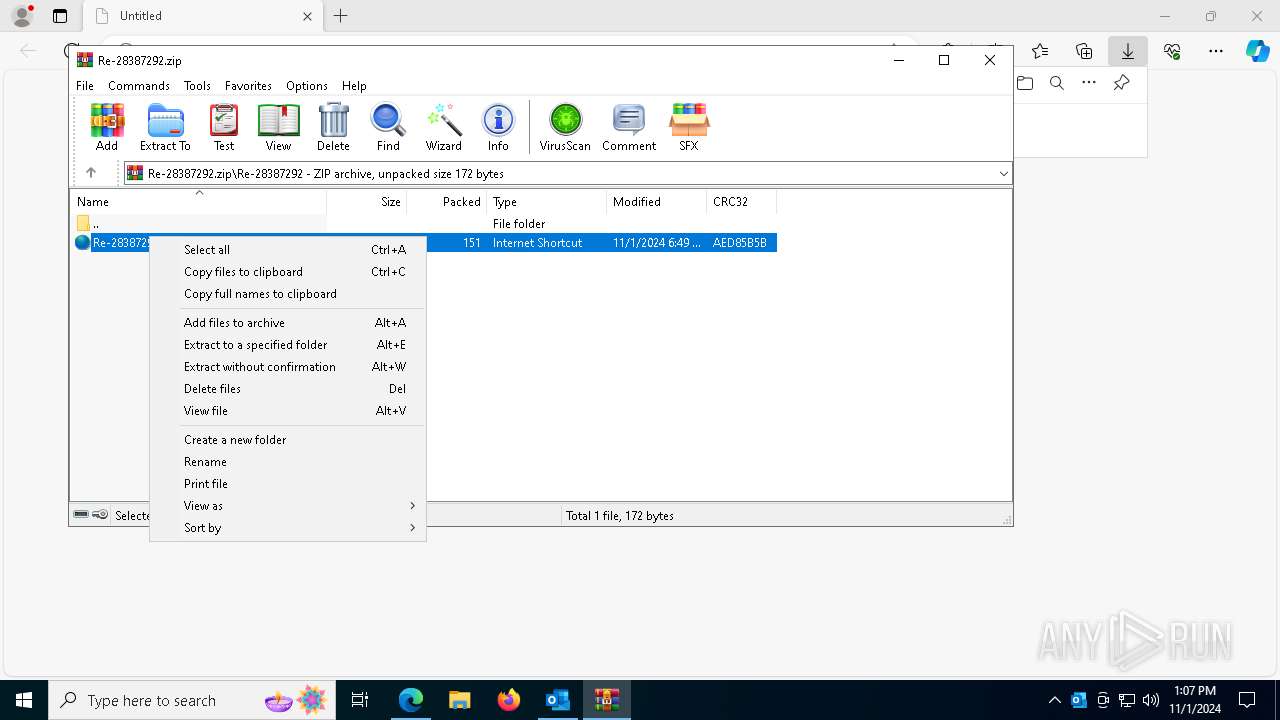The image size is (1280, 720).
Task: Open the Copilot icon in Edge
Action: [1257, 51]
